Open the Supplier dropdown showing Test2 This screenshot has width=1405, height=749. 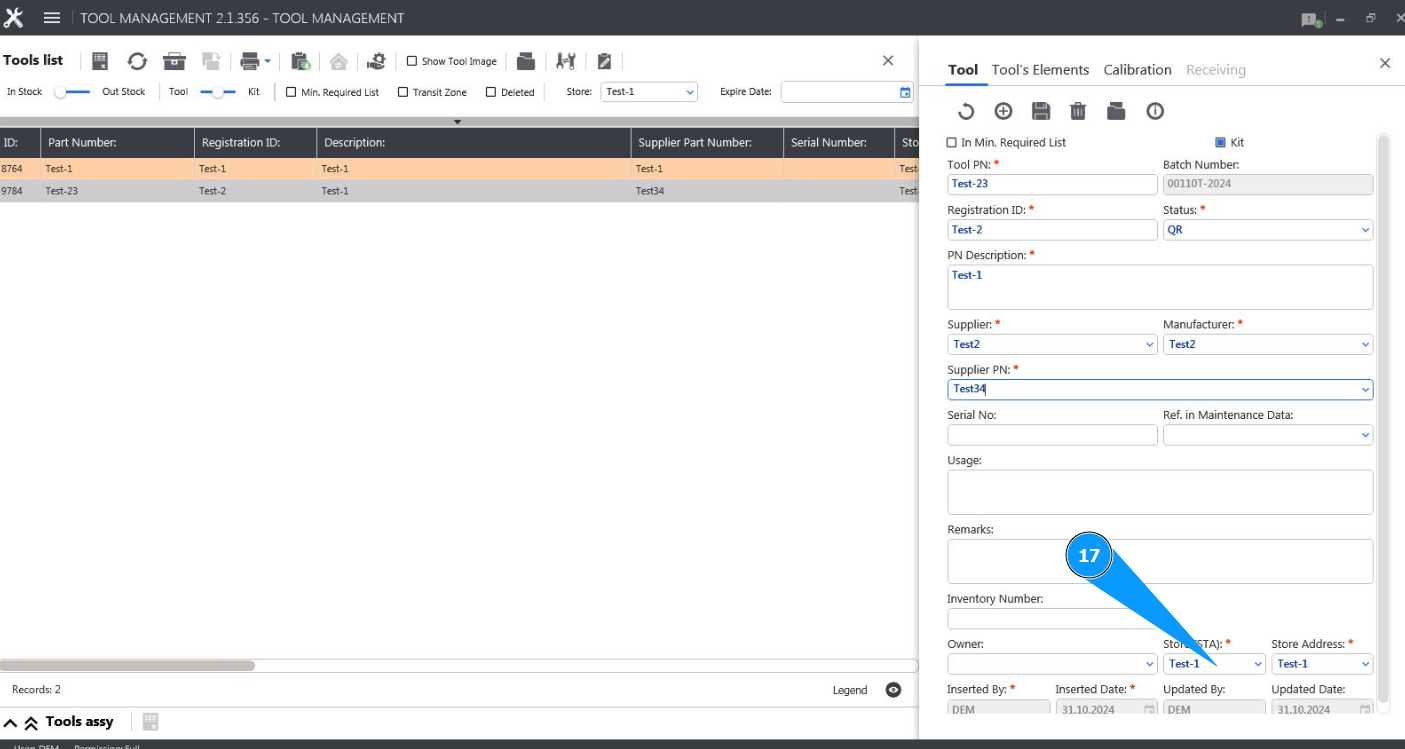coord(1051,344)
